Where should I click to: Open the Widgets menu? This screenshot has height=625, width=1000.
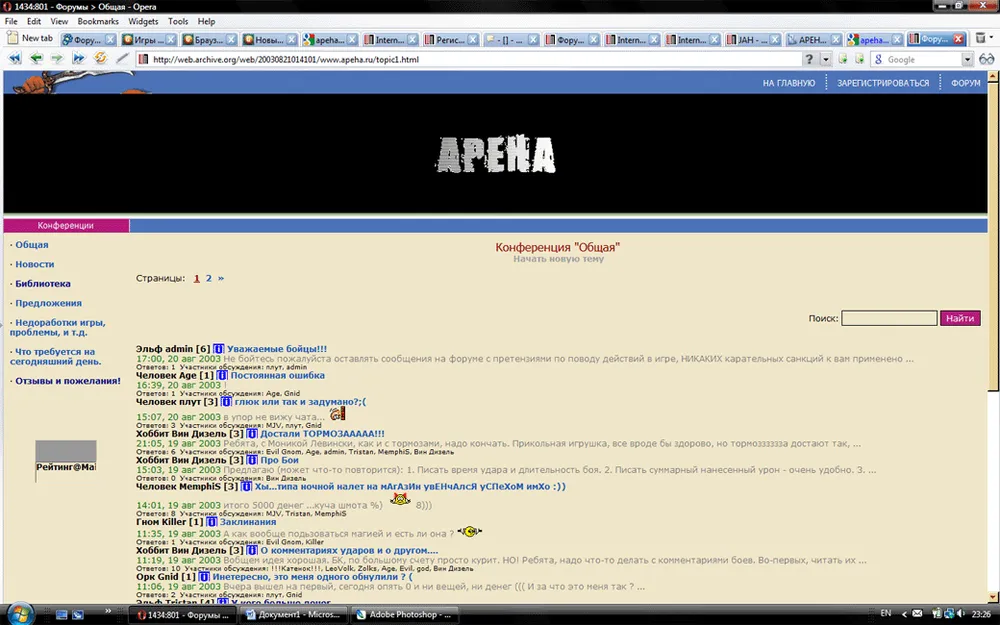(143, 21)
